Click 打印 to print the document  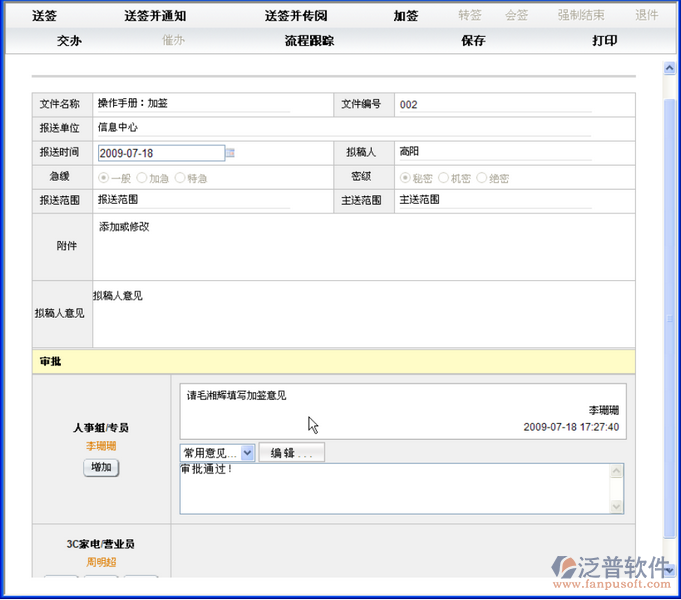604,41
